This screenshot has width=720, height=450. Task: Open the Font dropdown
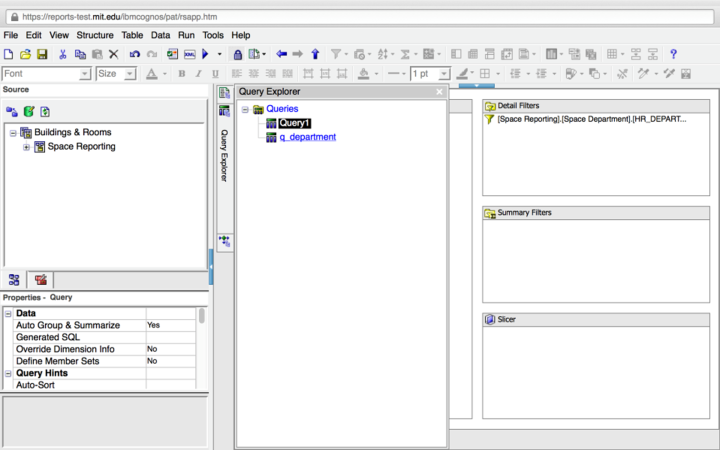85,74
